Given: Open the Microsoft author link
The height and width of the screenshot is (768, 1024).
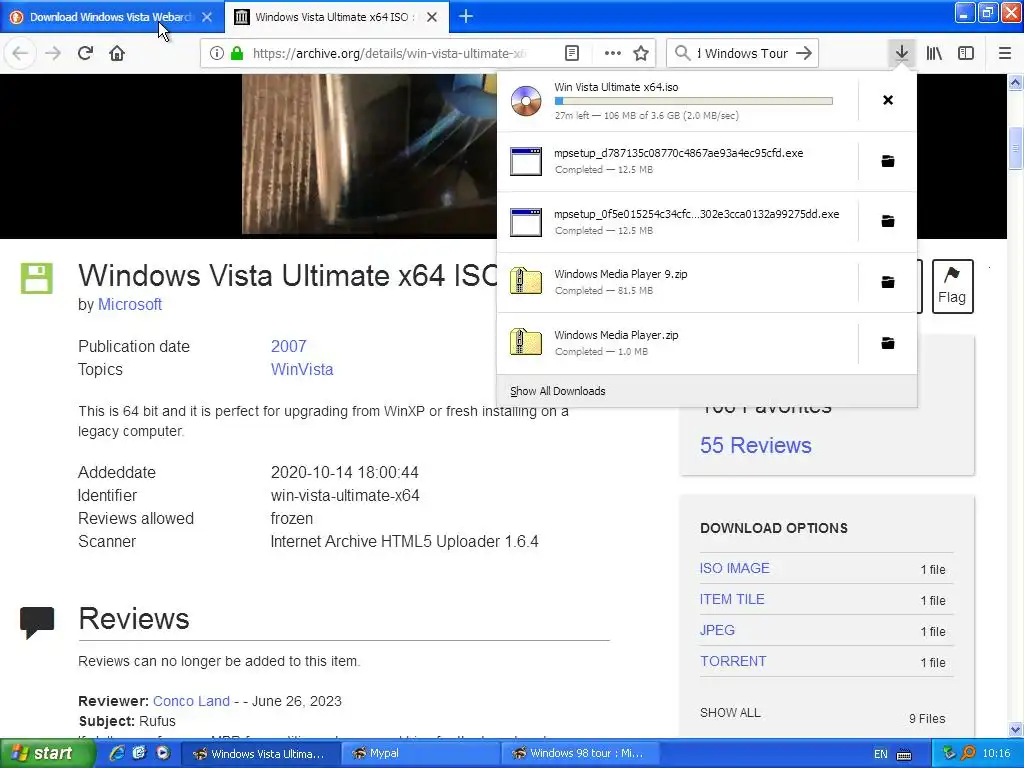Looking at the screenshot, I should tap(130, 304).
